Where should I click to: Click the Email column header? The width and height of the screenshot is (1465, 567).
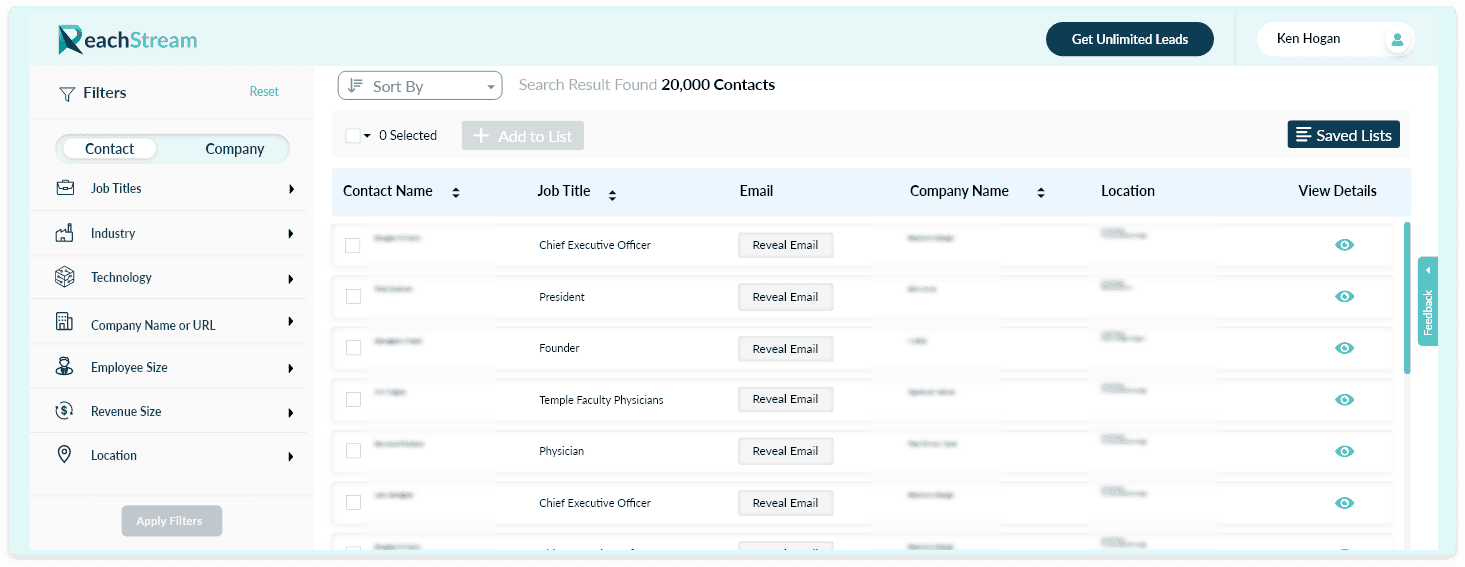756,191
